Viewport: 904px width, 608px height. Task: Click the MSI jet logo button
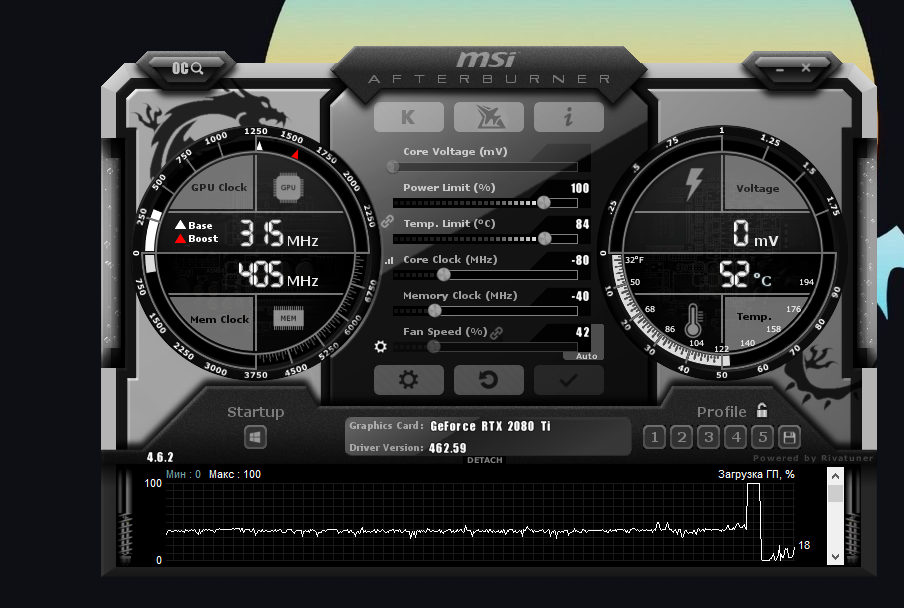[489, 117]
